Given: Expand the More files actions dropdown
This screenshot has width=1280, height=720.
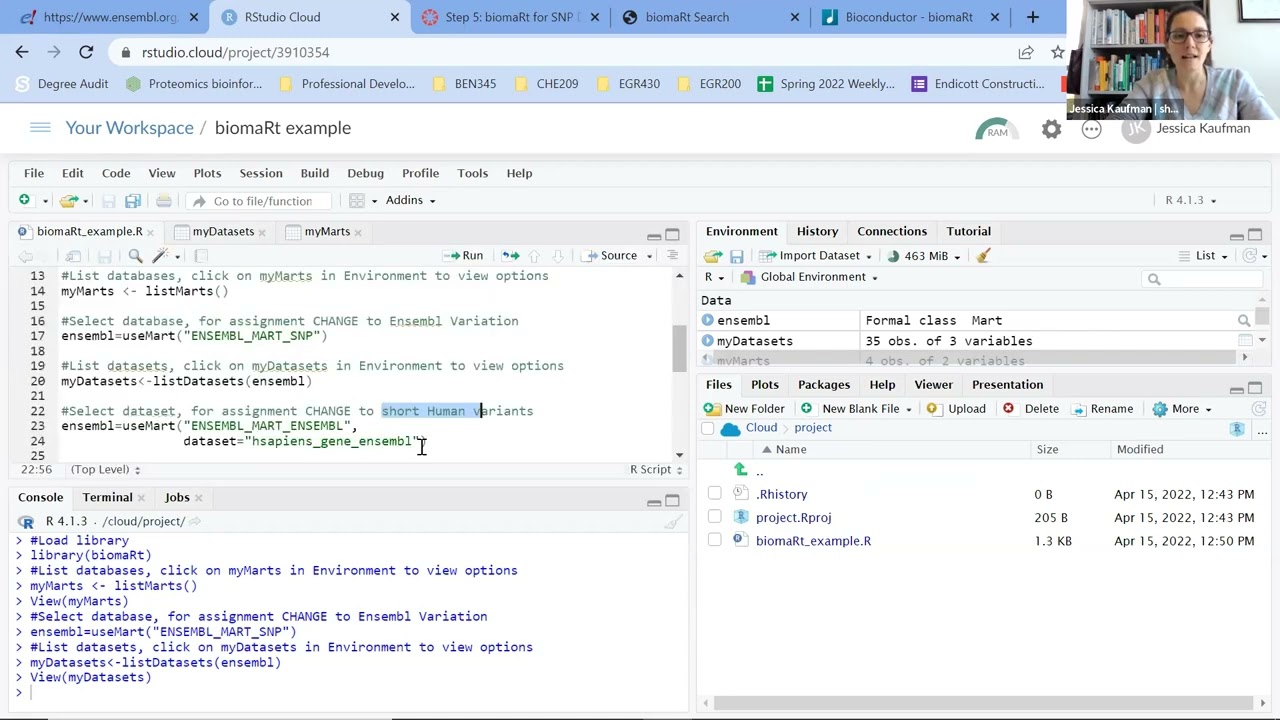Looking at the screenshot, I should [x=1181, y=409].
